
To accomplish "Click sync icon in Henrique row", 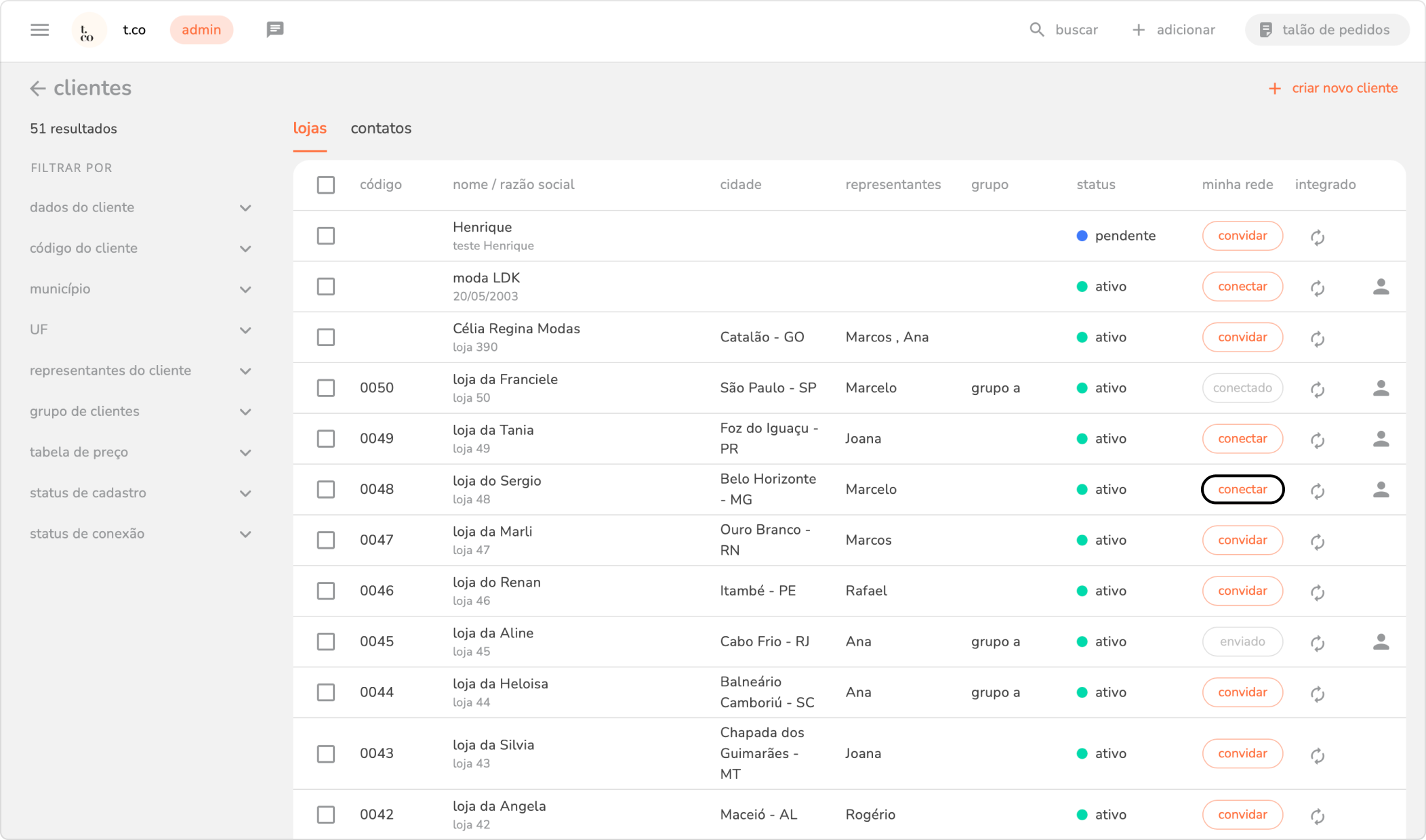I will pos(1317,237).
